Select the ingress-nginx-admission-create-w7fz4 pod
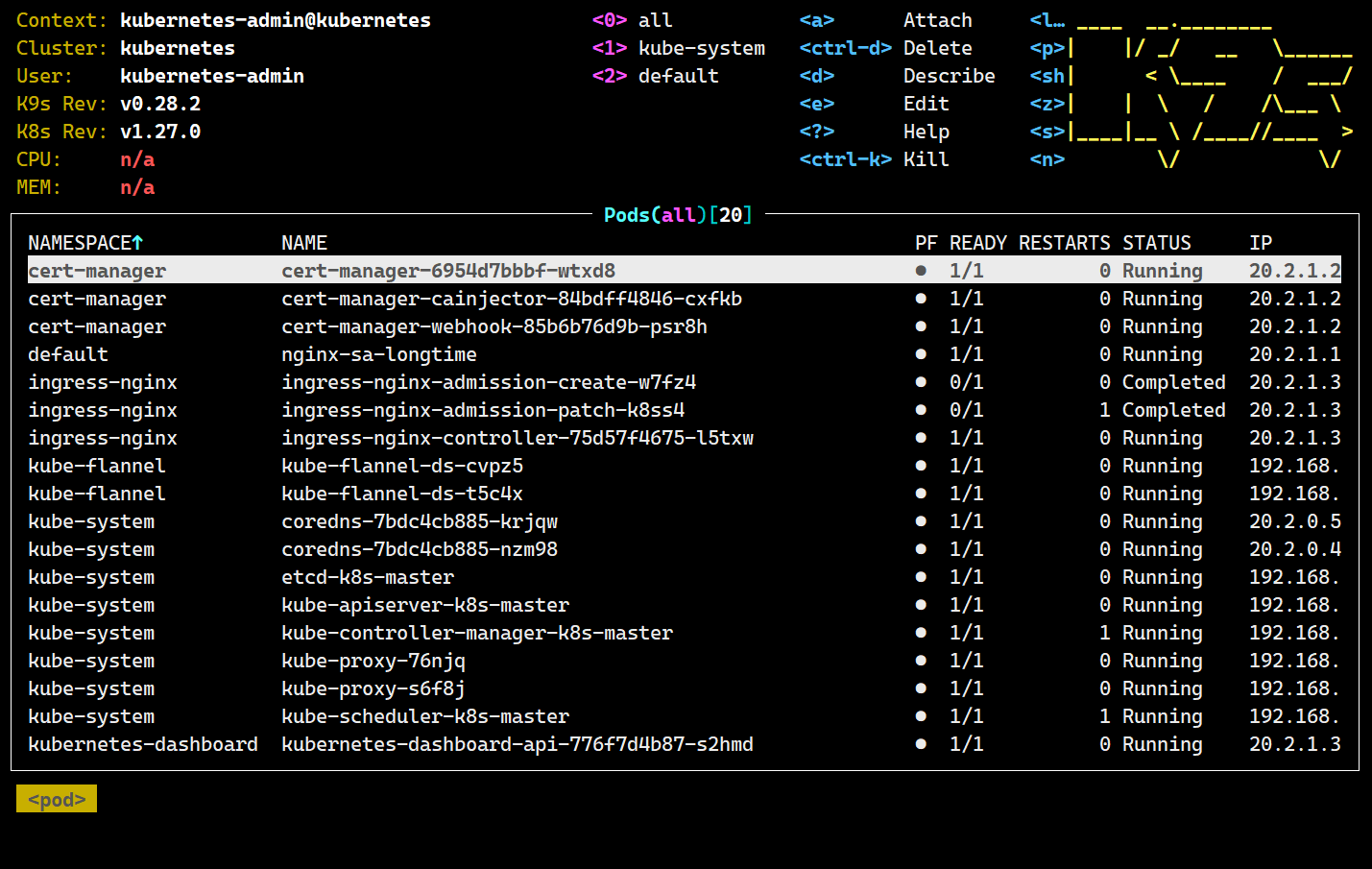 click(685, 382)
